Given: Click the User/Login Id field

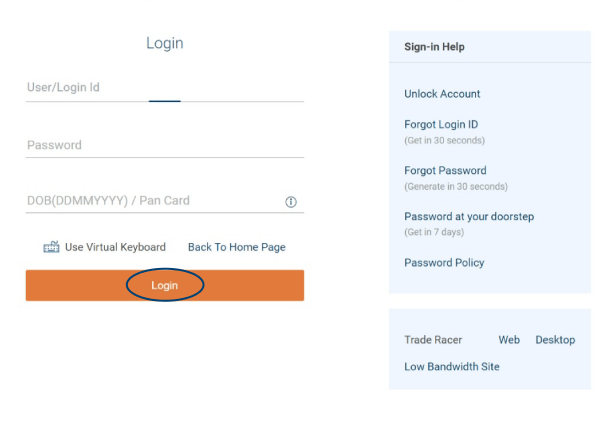Looking at the screenshot, I should pyautogui.click(x=164, y=88).
